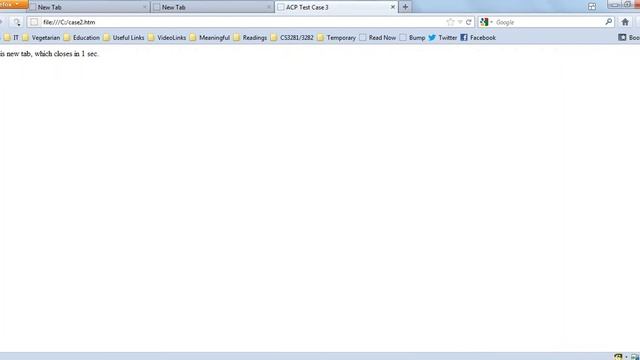Open the back history dropdown button

tap(16, 22)
